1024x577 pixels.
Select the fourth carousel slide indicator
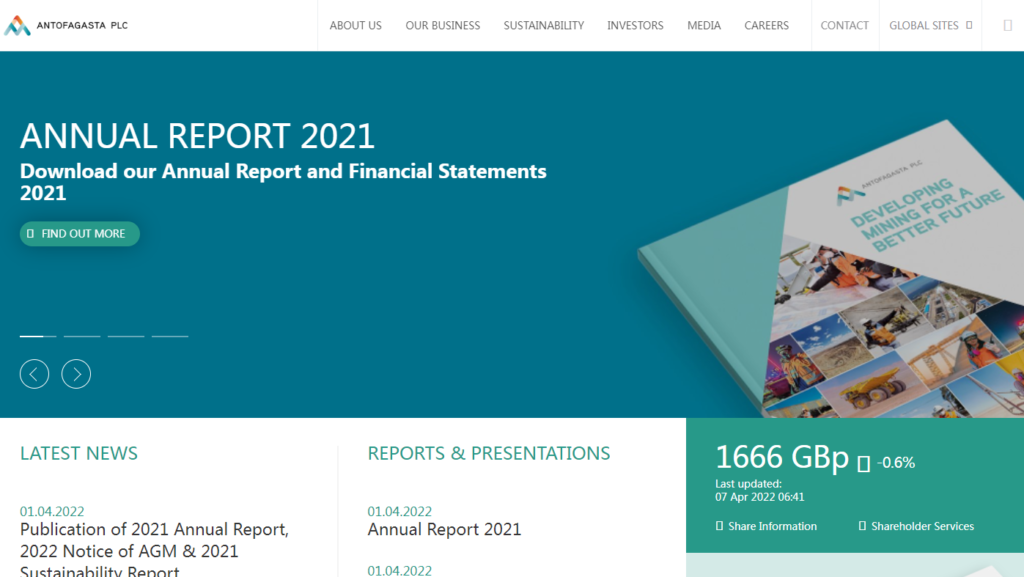(x=170, y=336)
